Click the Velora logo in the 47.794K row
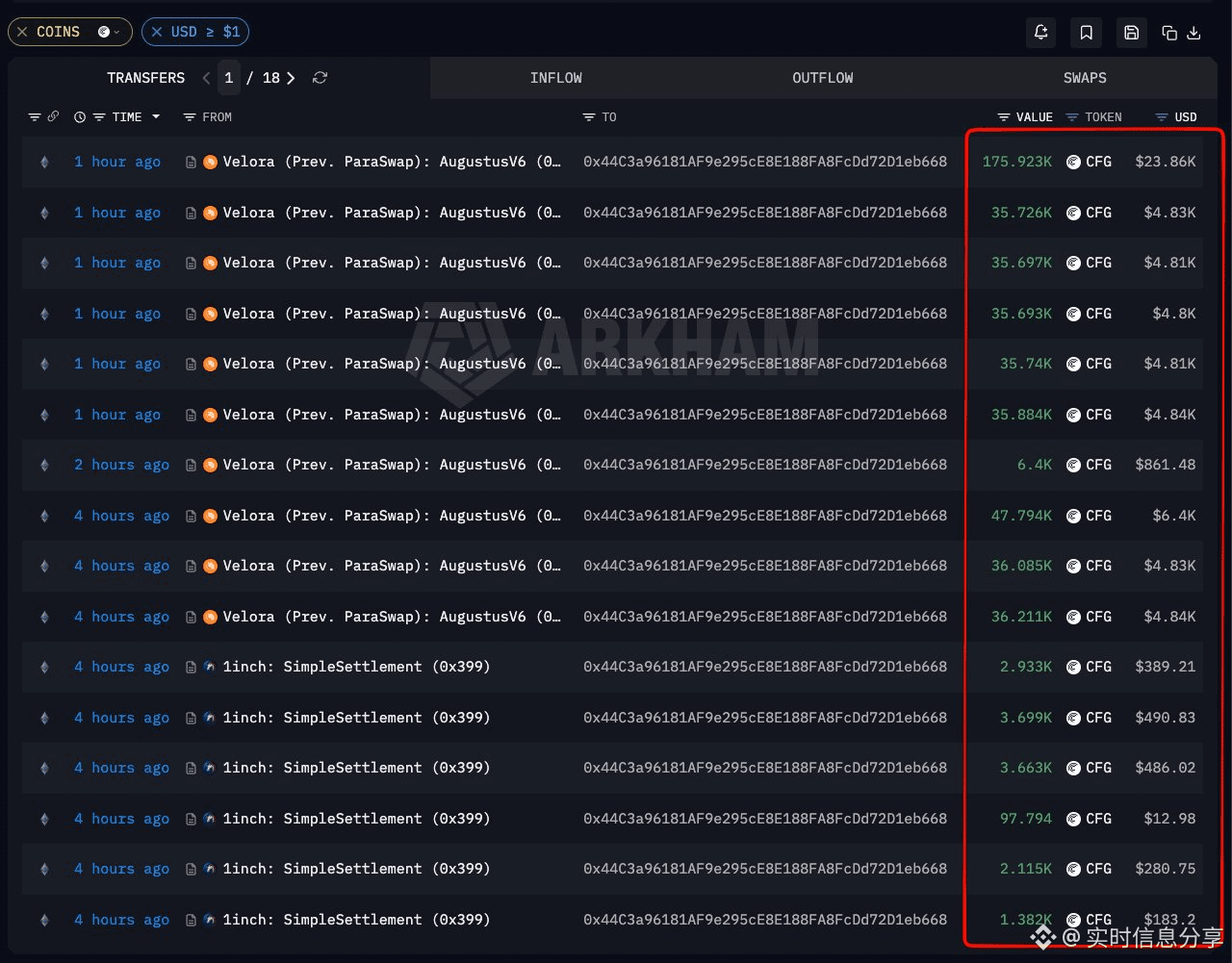 [210, 516]
